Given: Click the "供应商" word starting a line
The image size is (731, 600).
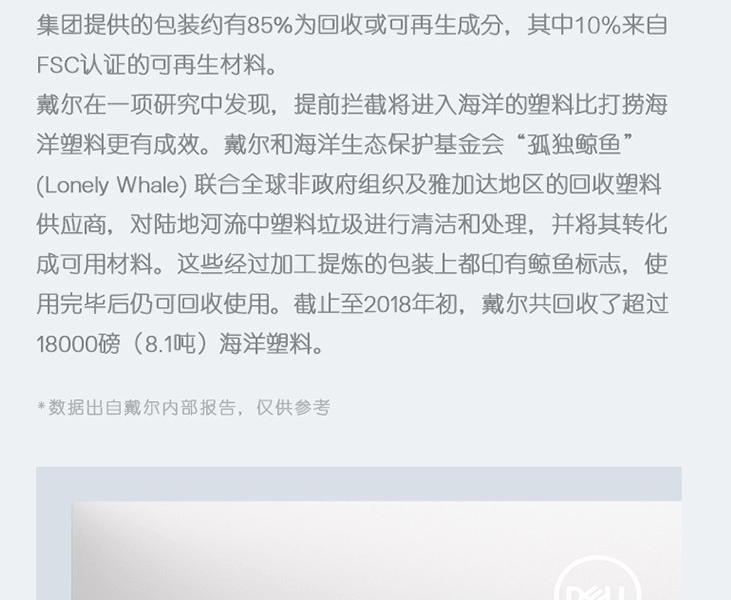Looking at the screenshot, I should pyautogui.click(x=71, y=225).
